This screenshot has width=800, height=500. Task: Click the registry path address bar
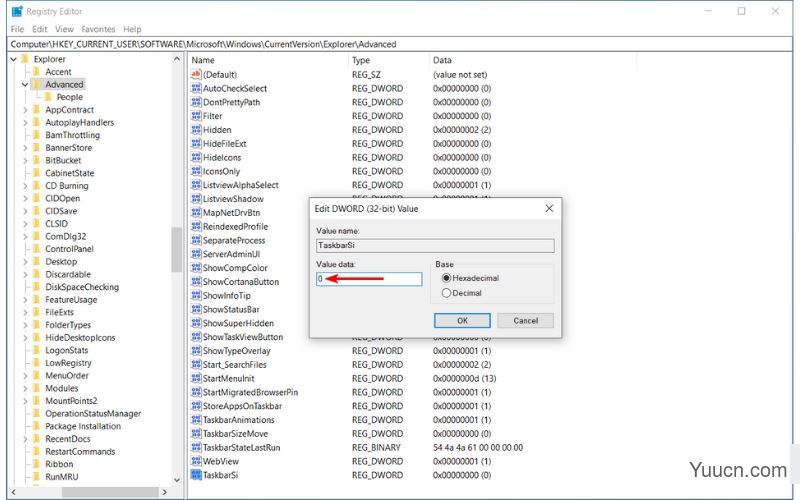[400, 44]
